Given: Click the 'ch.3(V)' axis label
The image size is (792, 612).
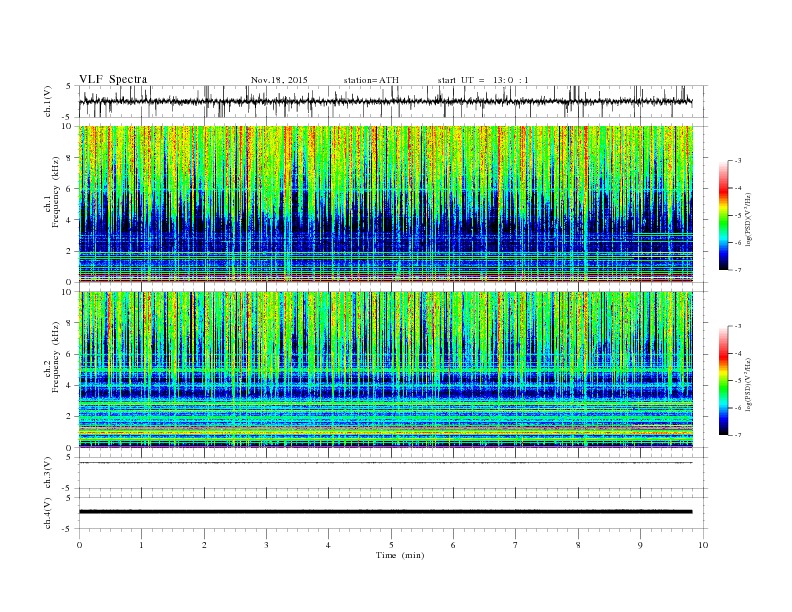Looking at the screenshot, I should coord(48,473).
